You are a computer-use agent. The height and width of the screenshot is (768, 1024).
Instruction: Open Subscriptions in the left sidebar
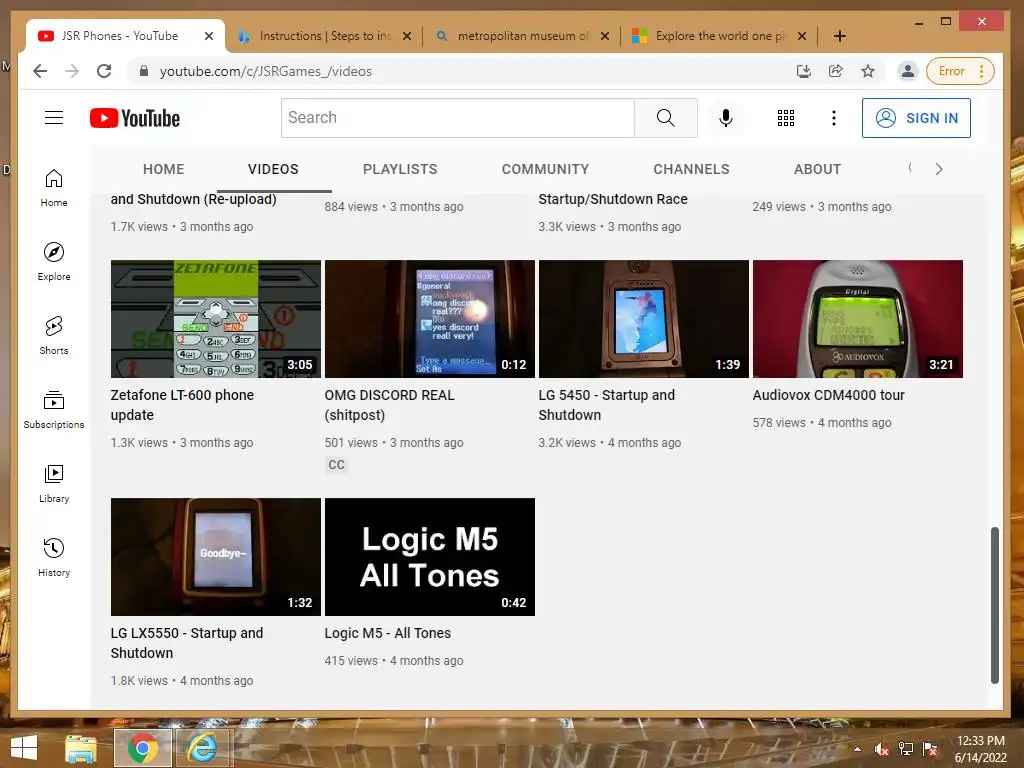(54, 409)
